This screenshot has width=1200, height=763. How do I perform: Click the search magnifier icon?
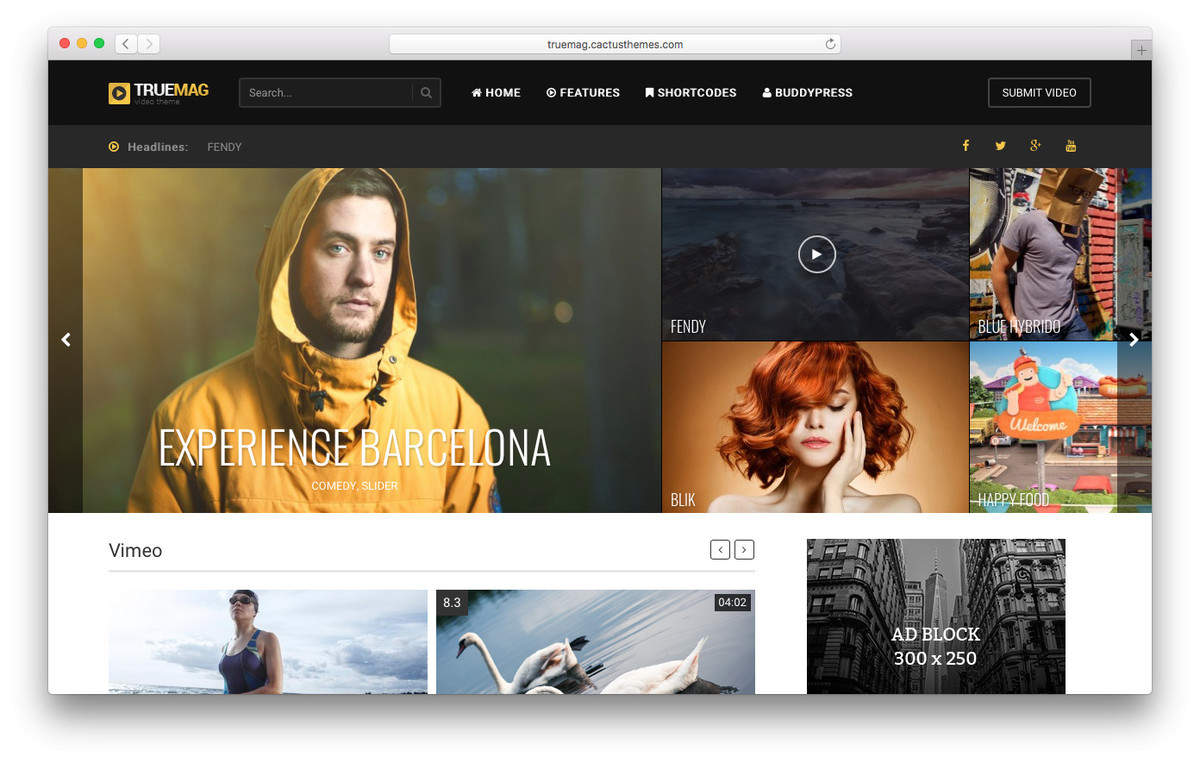(x=426, y=93)
